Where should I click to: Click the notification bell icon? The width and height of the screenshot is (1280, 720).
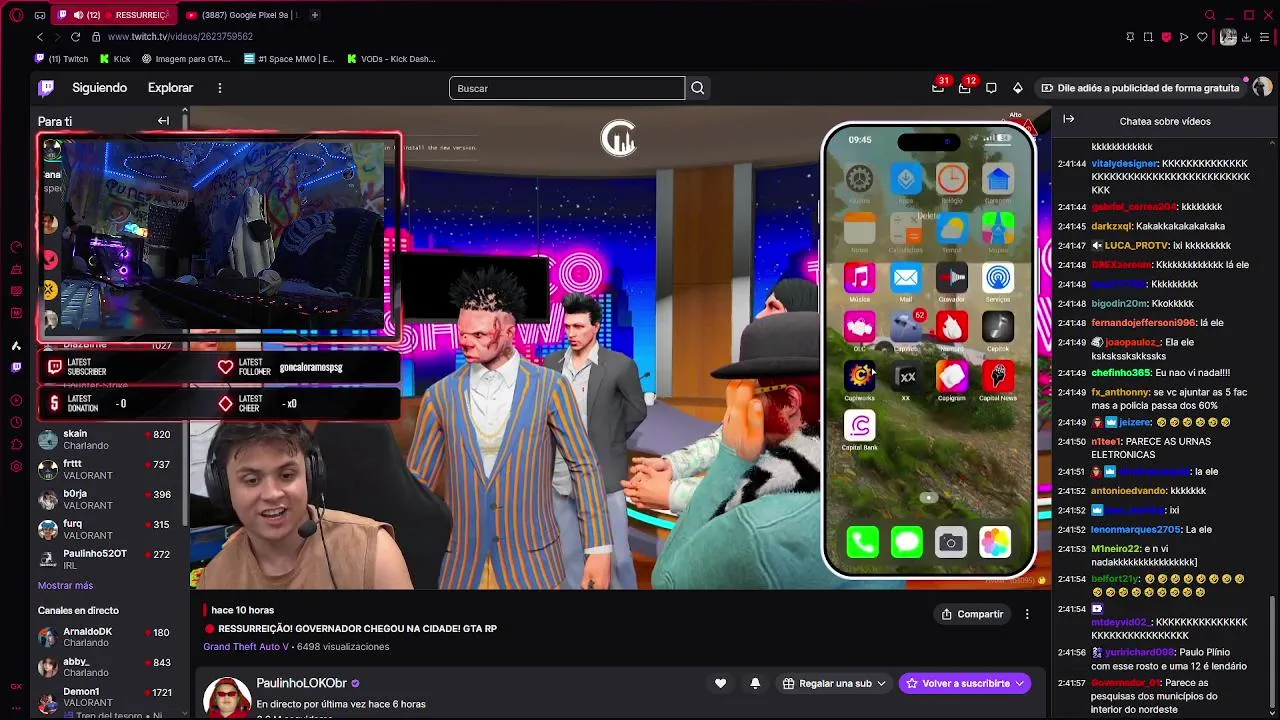(755, 683)
